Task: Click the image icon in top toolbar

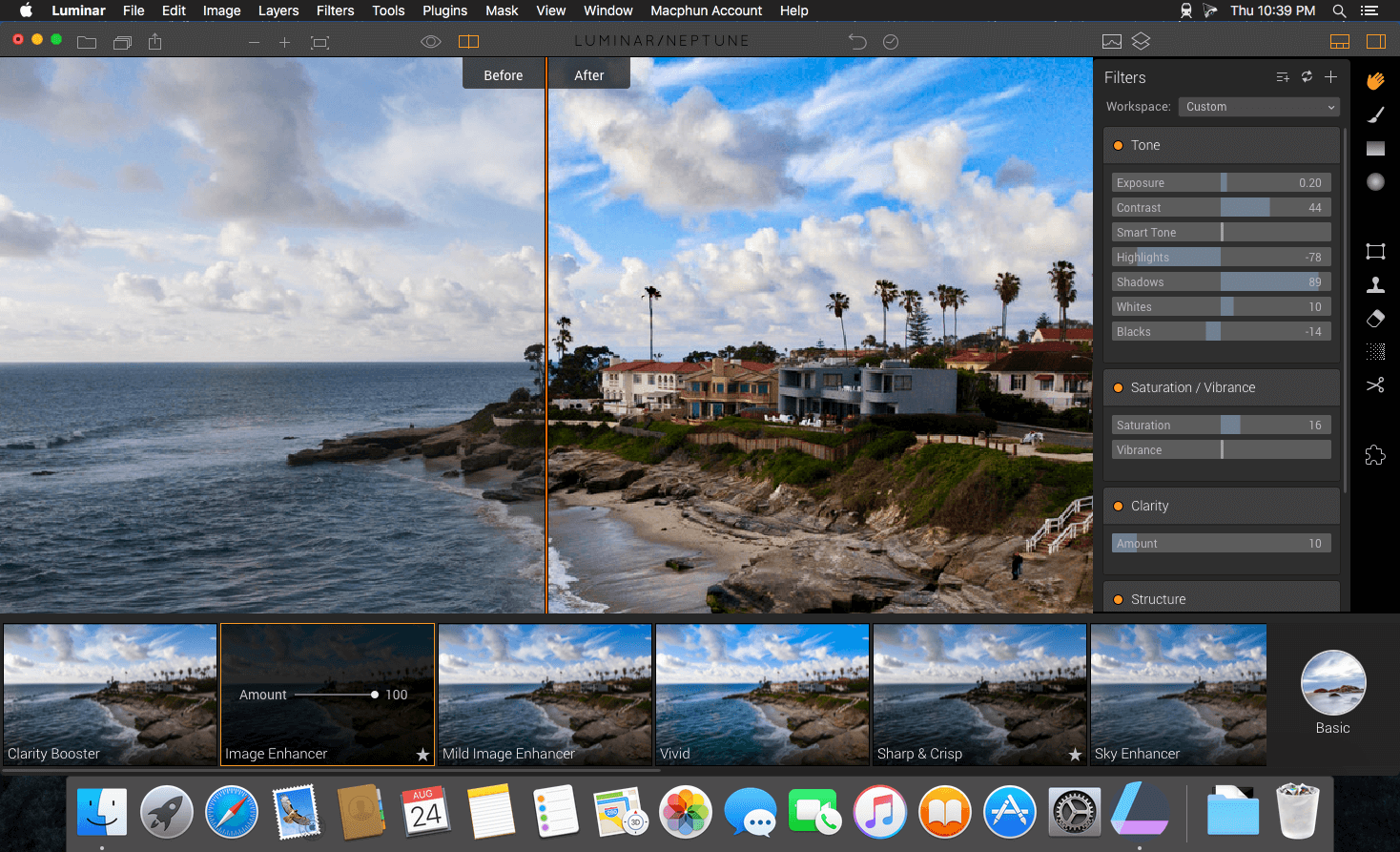Action: (x=1111, y=42)
